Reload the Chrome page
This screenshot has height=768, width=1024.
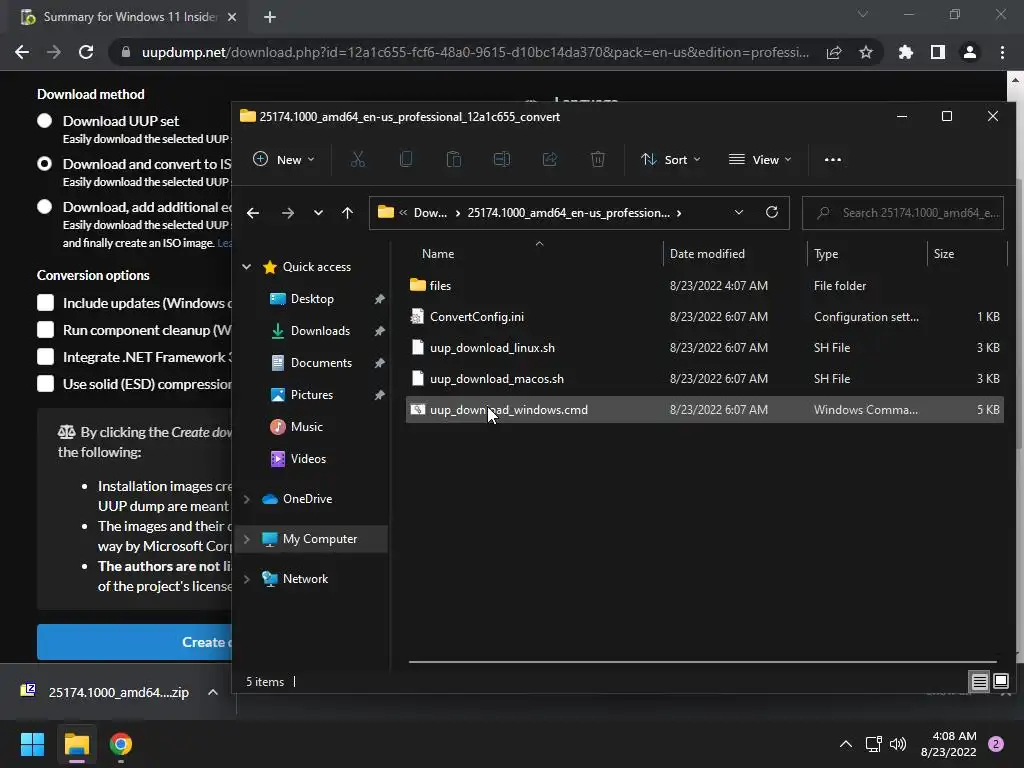(86, 52)
